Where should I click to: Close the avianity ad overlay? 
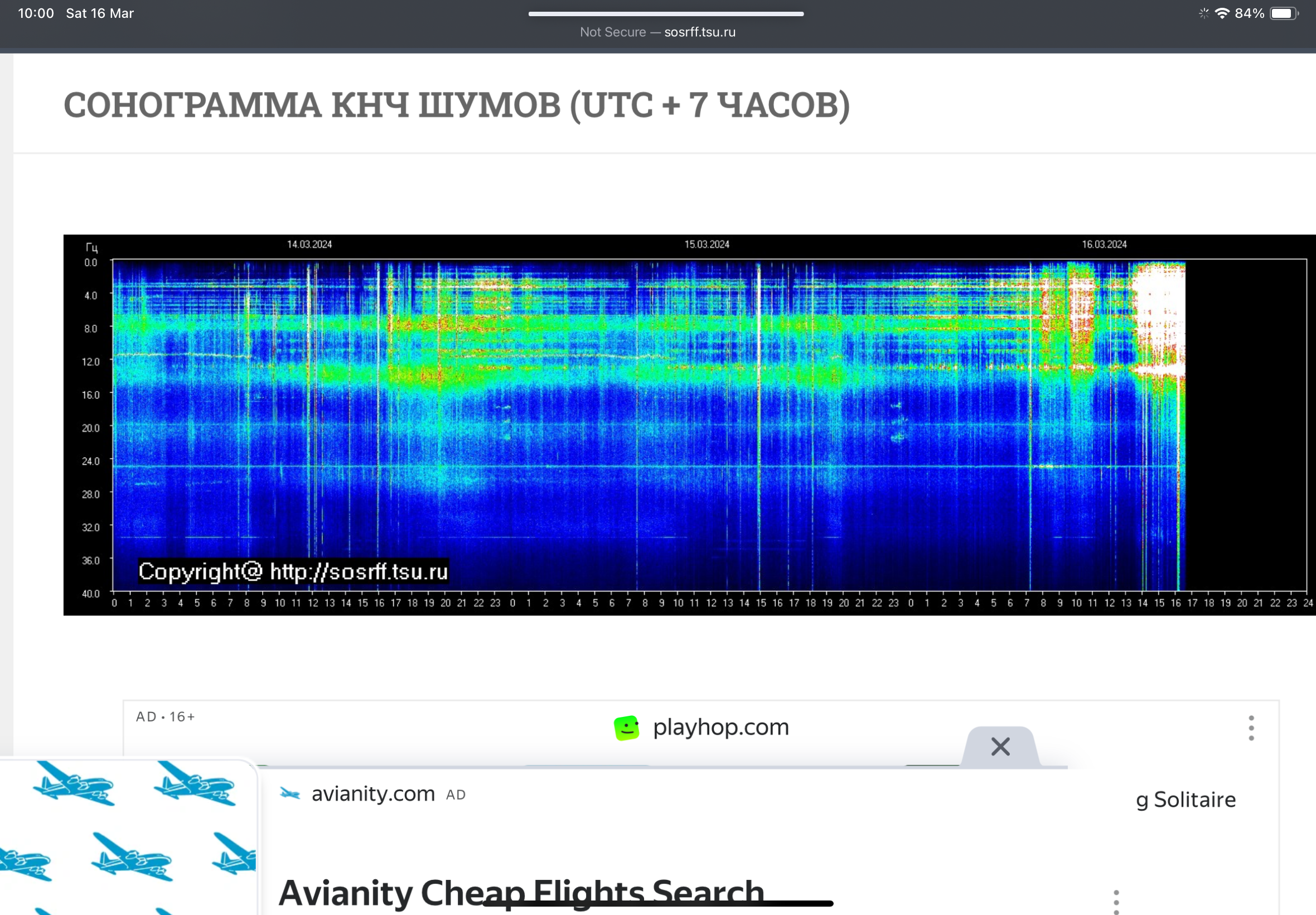[1000, 747]
